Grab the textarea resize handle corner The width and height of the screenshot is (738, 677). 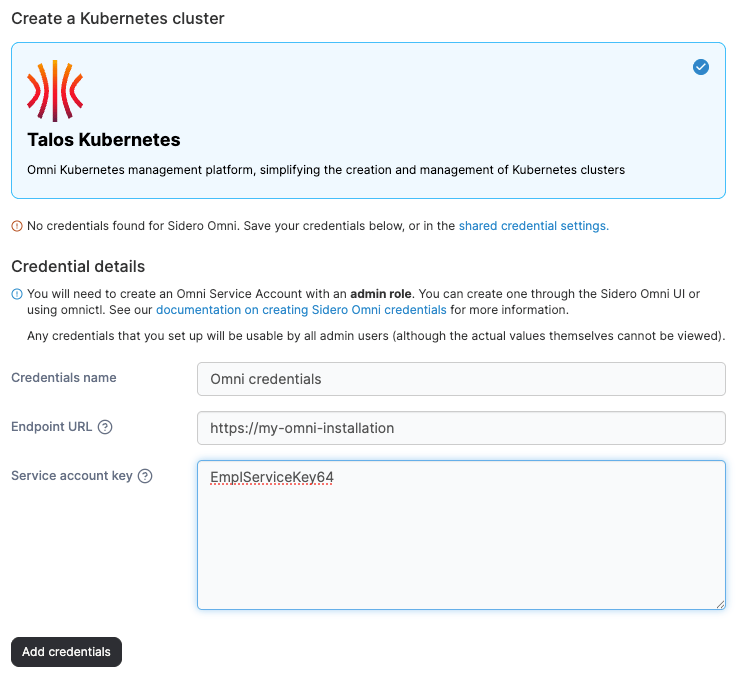point(720,604)
